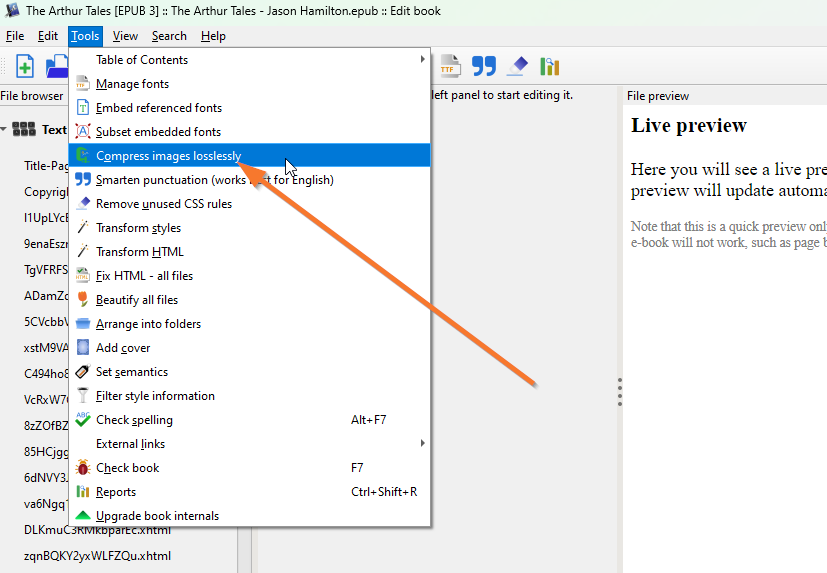Click the reports bar chart toolbar icon
This screenshot has width=827, height=573.
550,66
